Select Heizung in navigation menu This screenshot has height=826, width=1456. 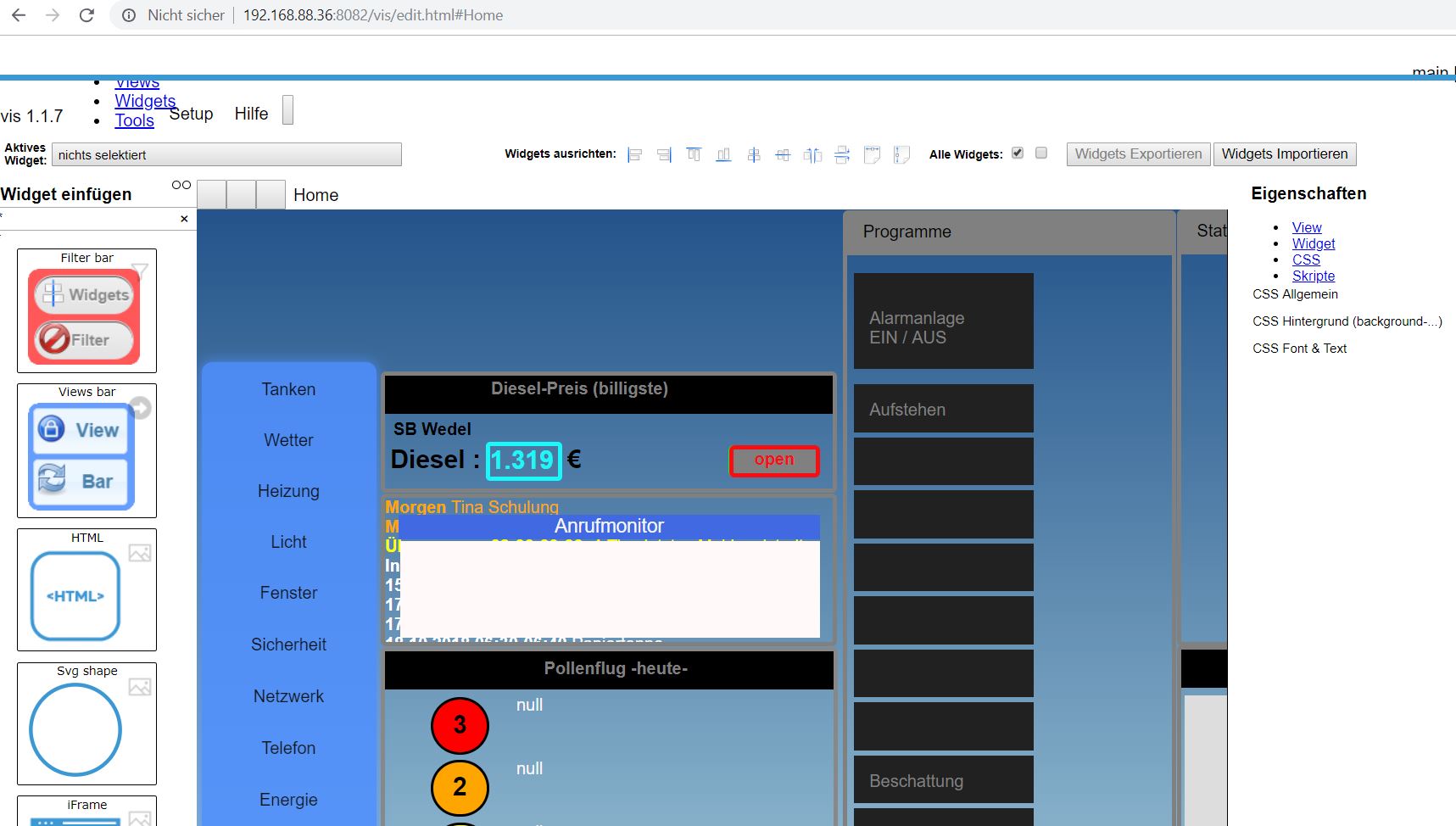(x=288, y=491)
